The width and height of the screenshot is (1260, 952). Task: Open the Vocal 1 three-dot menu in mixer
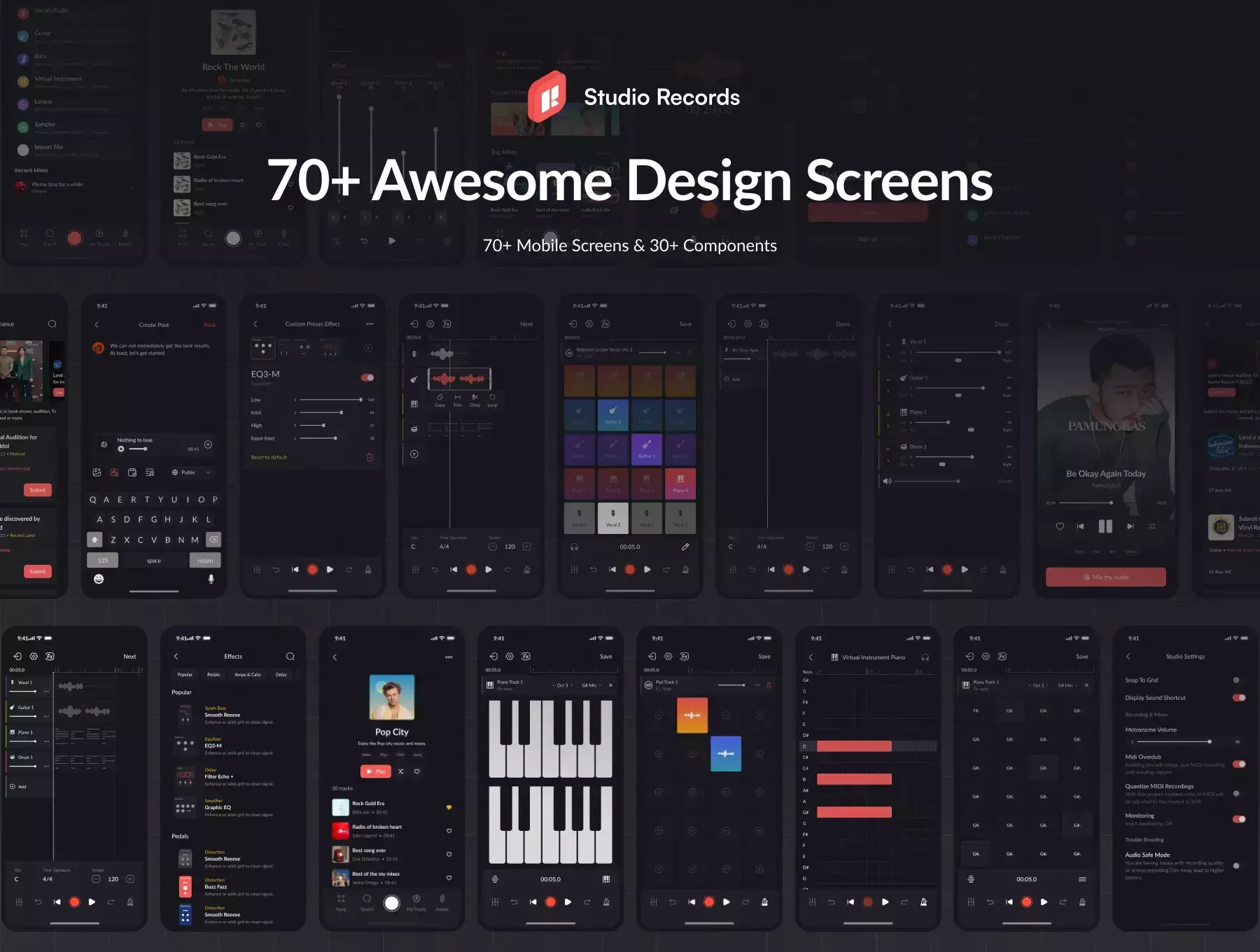click(1008, 342)
